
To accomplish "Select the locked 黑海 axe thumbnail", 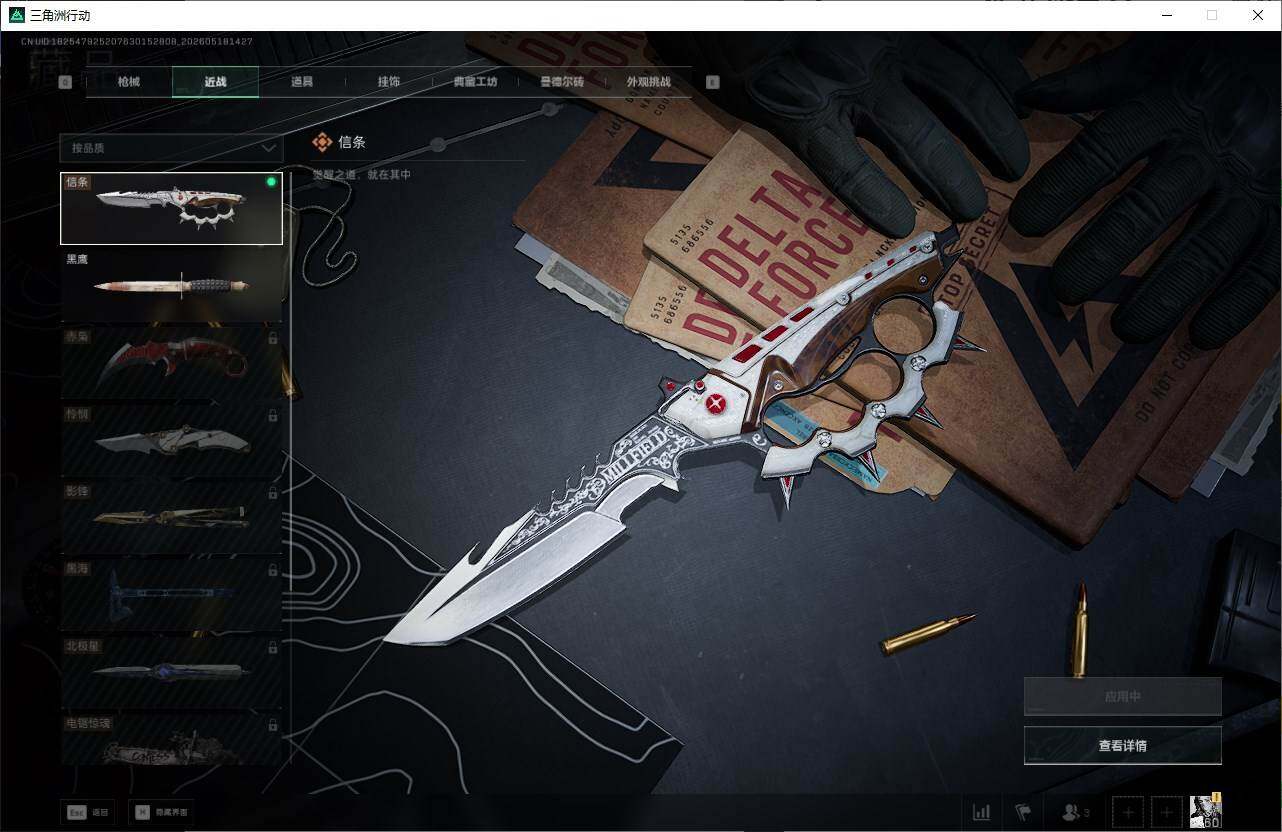I will click(171, 595).
